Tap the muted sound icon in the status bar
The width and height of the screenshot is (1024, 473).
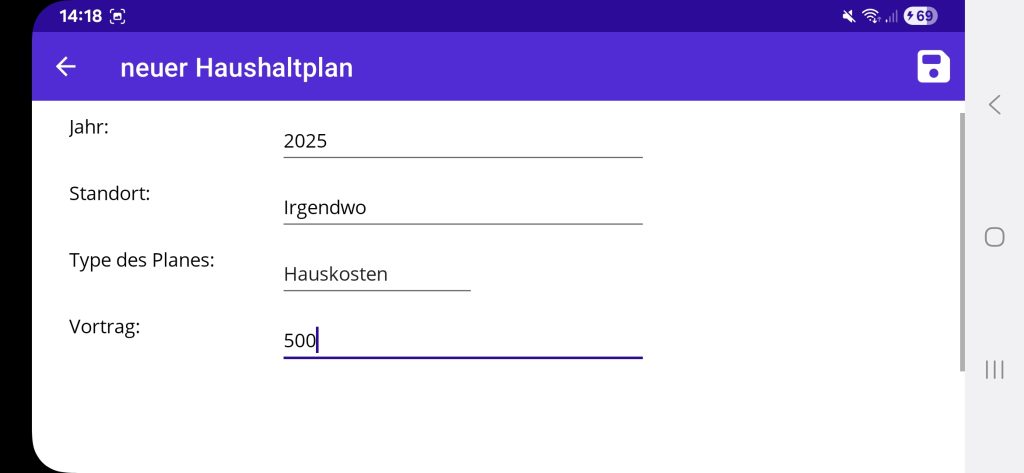[849, 16]
